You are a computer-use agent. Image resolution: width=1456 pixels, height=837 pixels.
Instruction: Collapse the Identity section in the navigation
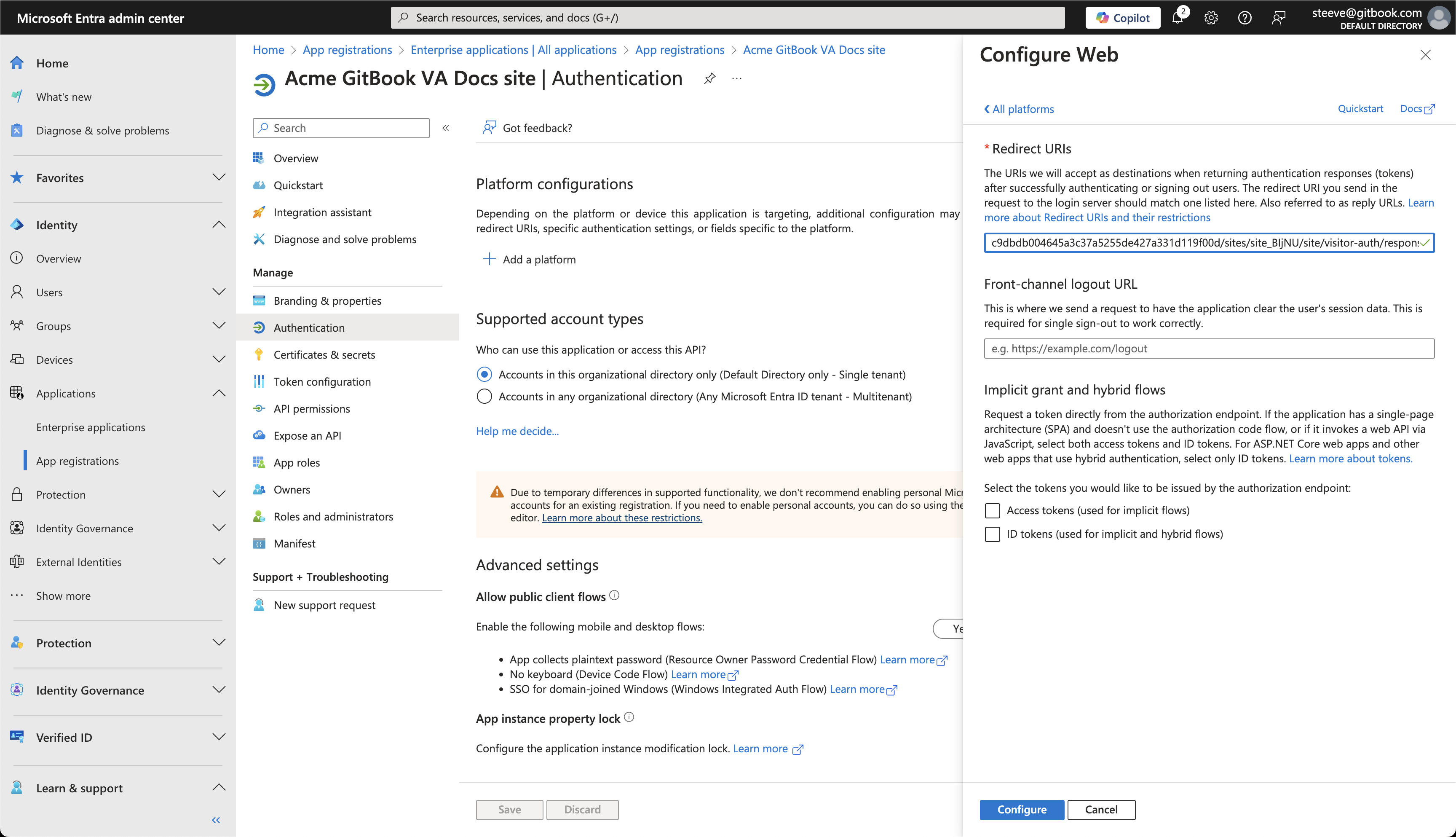coord(219,225)
